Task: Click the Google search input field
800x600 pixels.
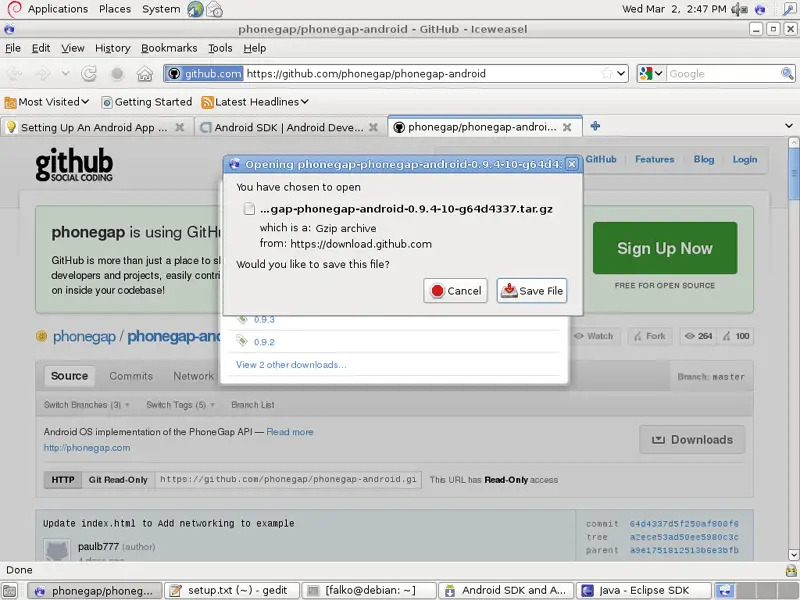Action: (723, 73)
